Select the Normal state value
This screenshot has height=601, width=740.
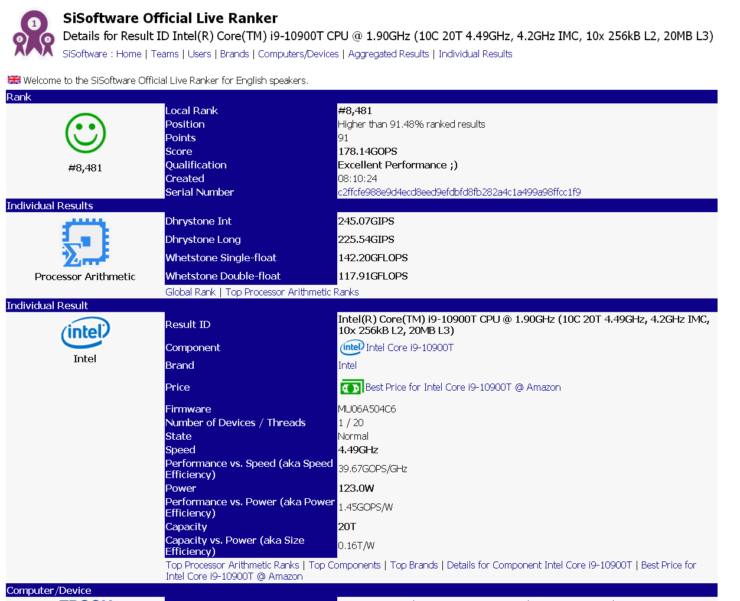(x=353, y=436)
